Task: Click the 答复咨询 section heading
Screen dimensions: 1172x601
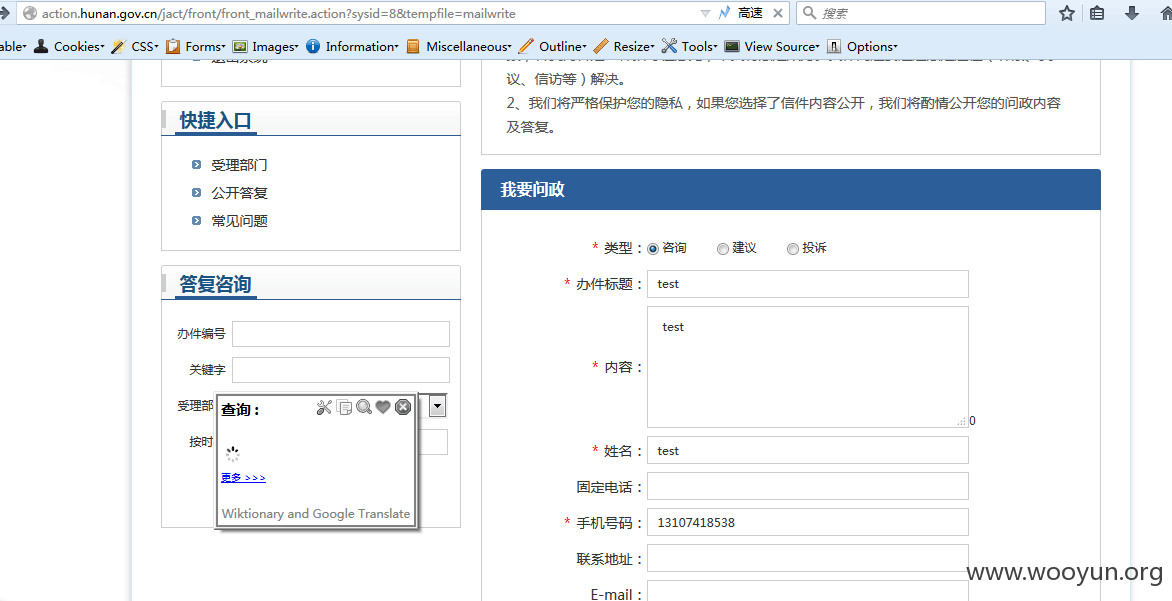Action: point(215,284)
